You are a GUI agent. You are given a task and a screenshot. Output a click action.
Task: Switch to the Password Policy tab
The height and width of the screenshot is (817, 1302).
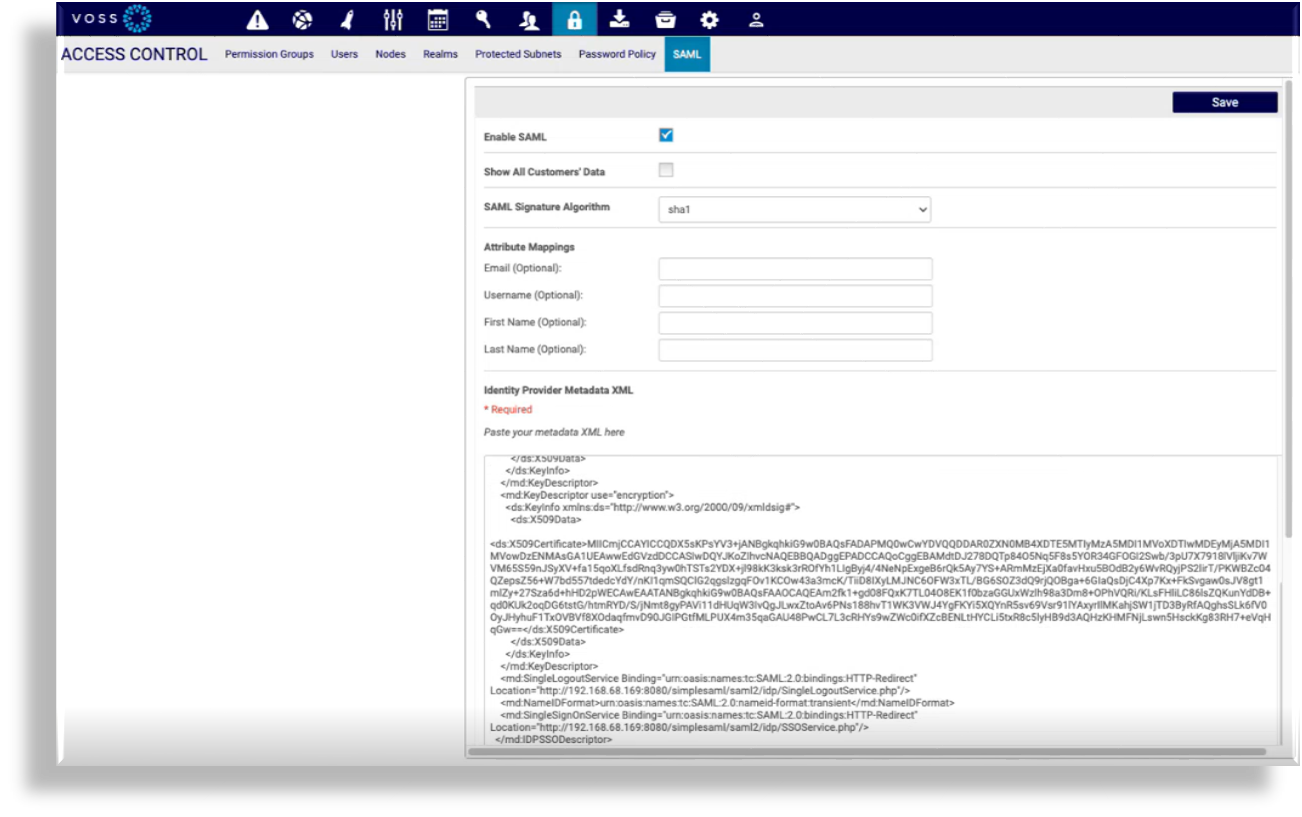point(616,54)
